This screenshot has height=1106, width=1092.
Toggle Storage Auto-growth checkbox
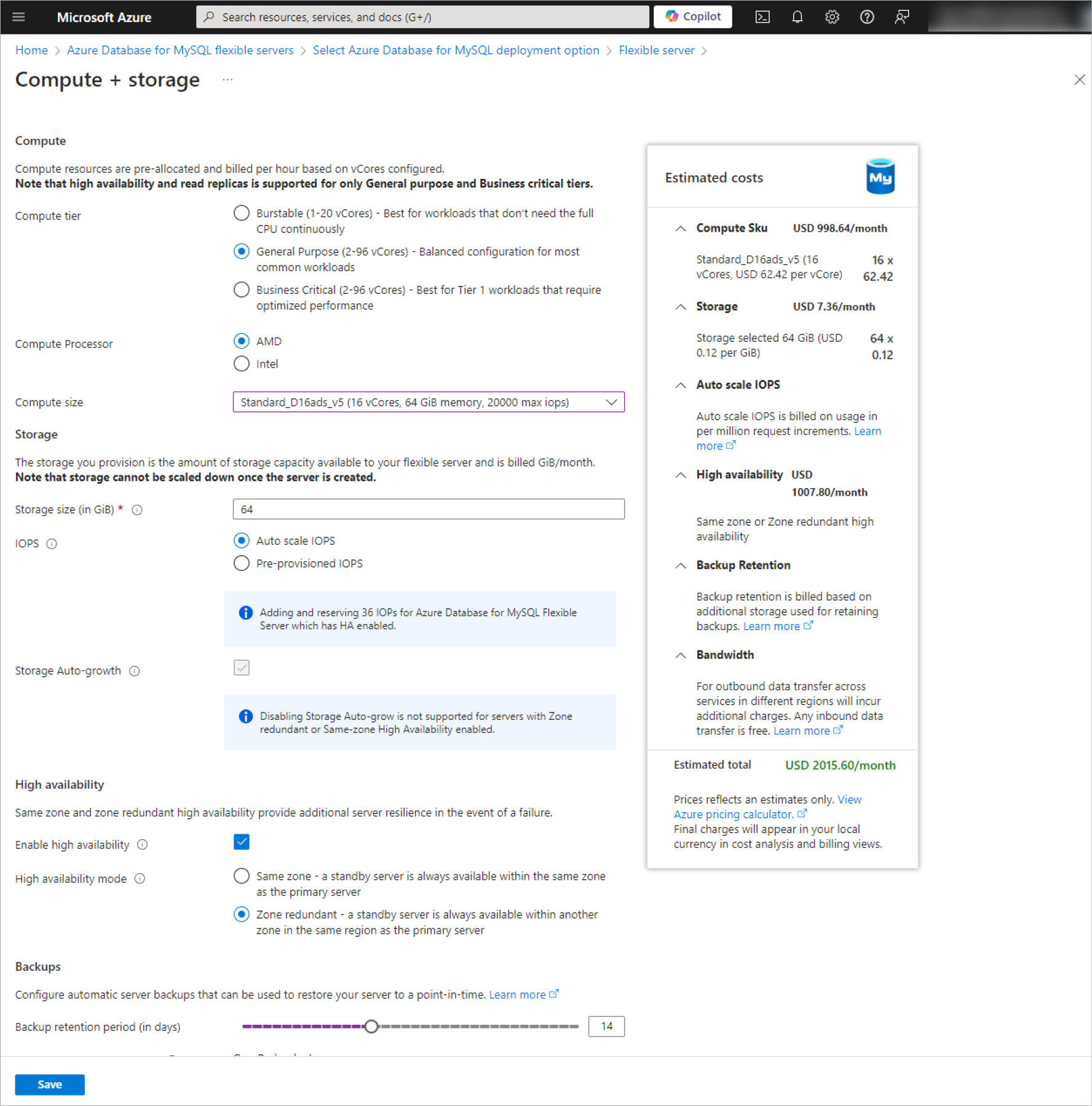tap(242, 668)
